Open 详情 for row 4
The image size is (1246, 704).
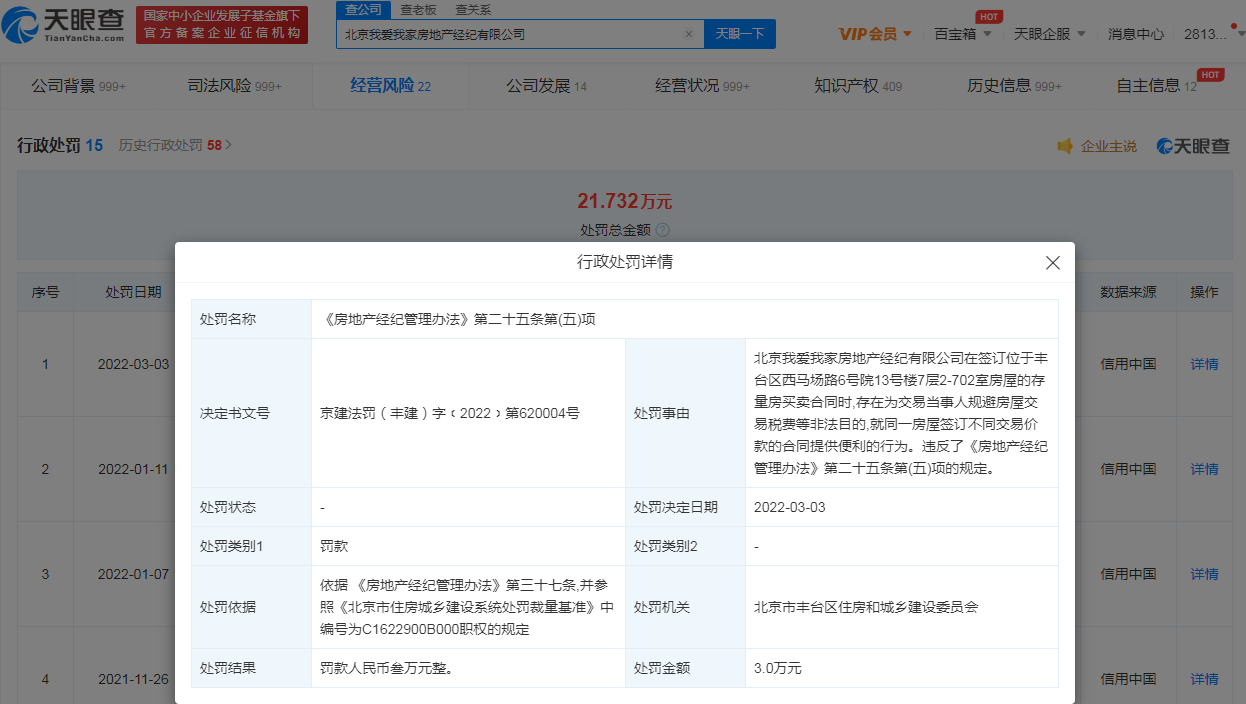(x=1204, y=679)
